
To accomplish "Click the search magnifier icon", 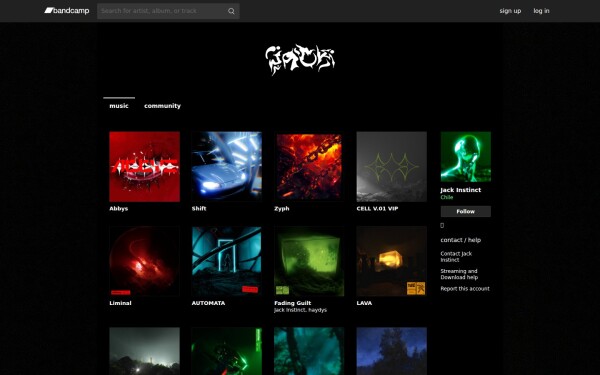I will click(231, 11).
